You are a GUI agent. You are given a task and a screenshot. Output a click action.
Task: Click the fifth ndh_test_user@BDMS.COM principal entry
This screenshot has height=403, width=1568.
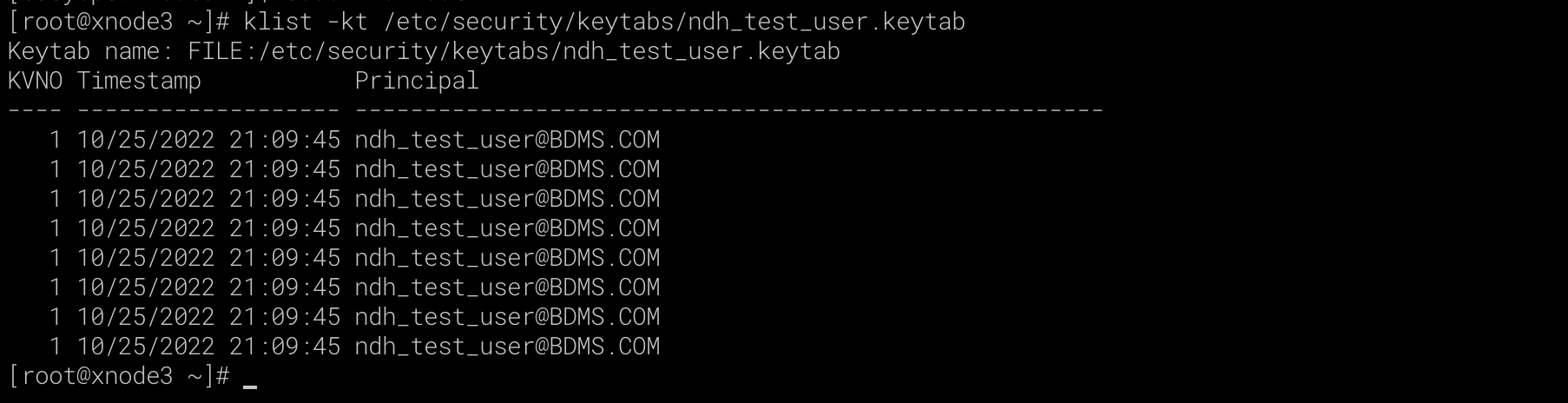(x=508, y=258)
